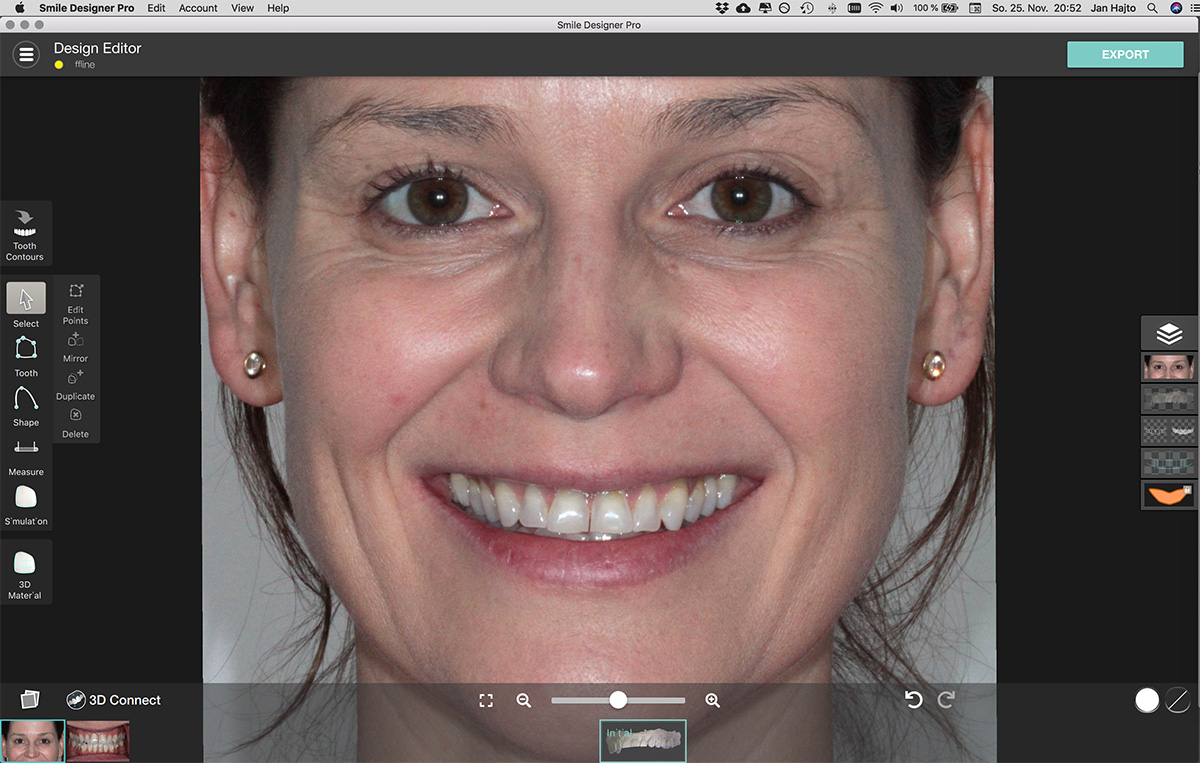Select the smile guide lines layer thumbnail
The image size is (1200, 763).
(1169, 462)
